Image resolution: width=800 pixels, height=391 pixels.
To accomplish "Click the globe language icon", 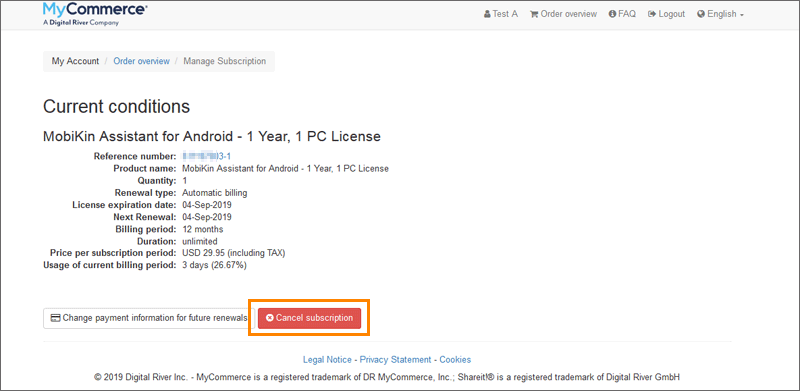I will [701, 14].
